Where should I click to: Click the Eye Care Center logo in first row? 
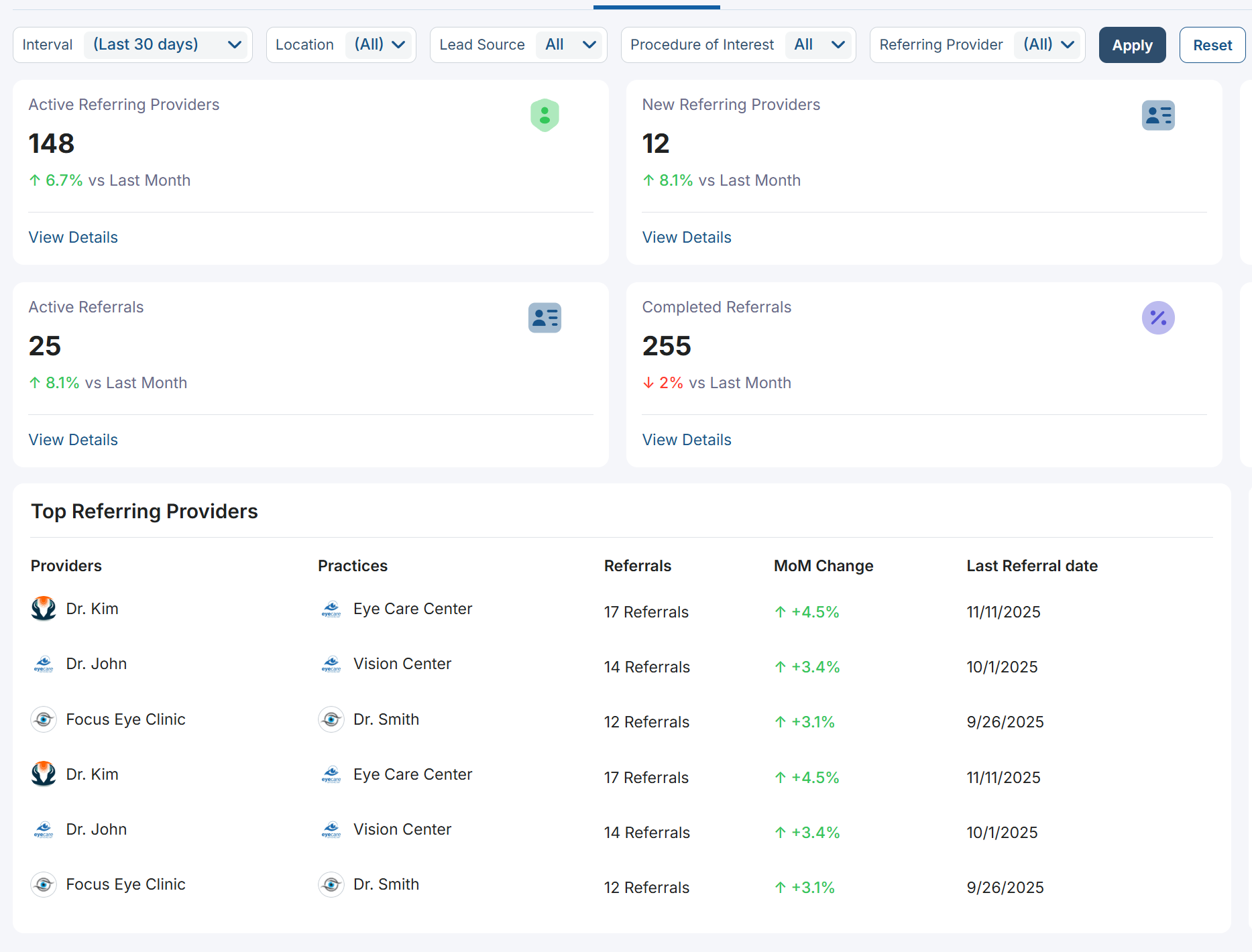(x=331, y=609)
